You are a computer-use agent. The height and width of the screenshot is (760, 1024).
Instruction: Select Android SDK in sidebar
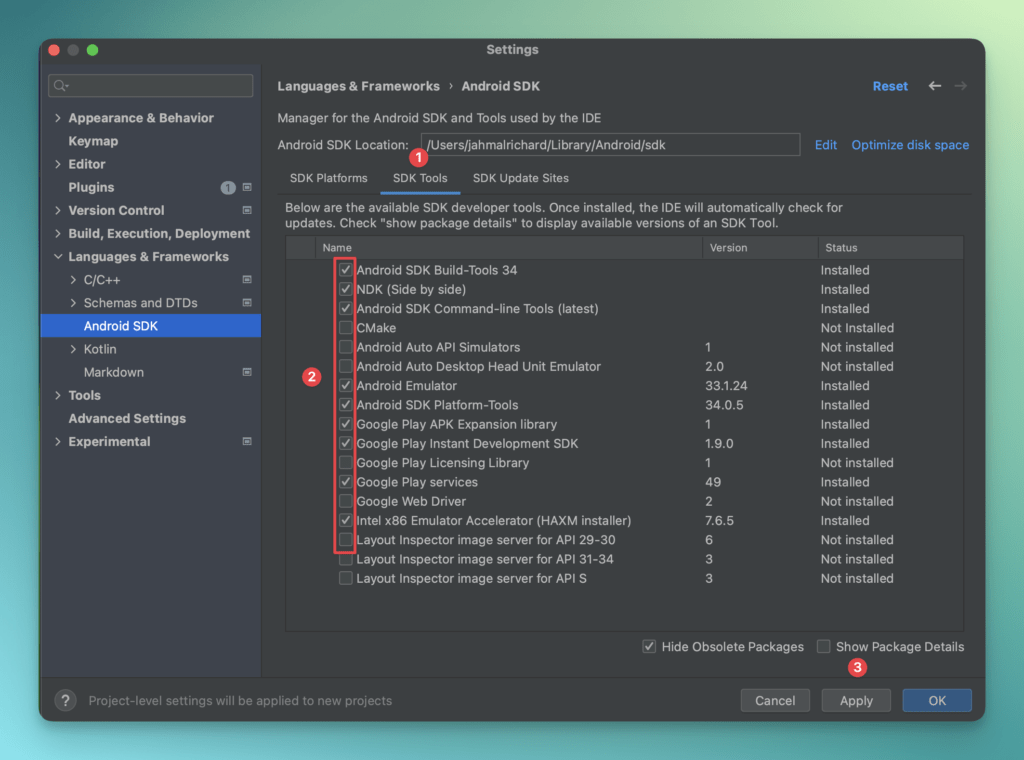pyautogui.click(x=151, y=326)
